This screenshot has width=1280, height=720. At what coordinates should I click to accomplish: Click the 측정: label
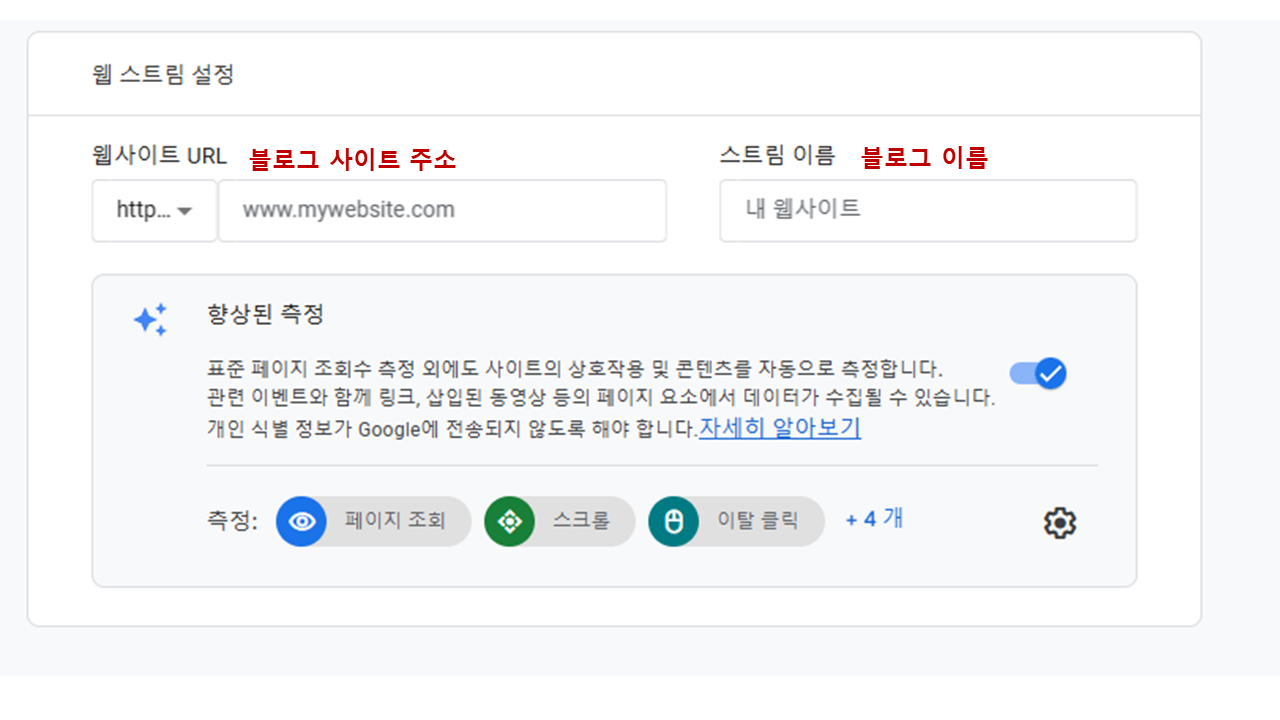(232, 521)
